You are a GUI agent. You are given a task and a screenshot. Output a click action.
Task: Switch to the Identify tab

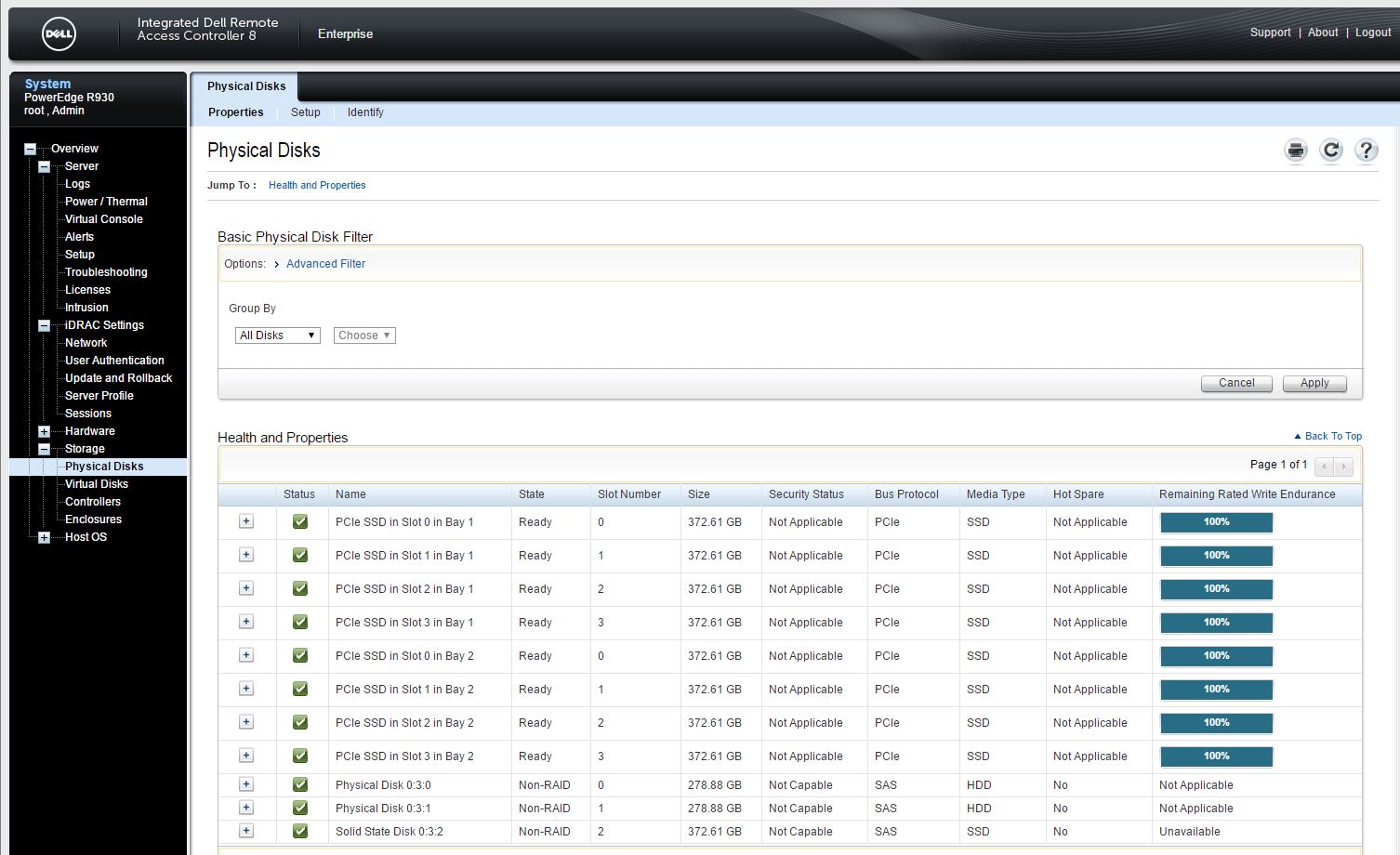[365, 112]
